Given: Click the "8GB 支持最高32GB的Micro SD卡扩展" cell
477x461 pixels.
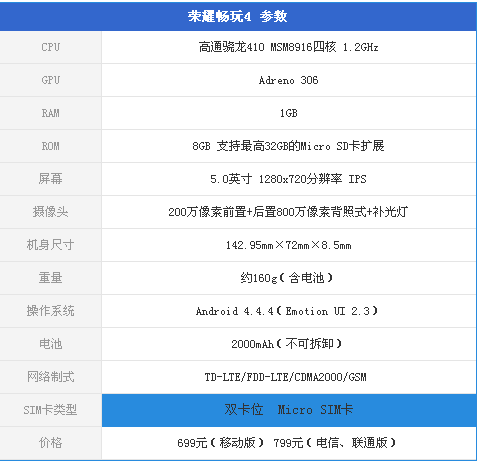Looking at the screenshot, I should tap(289, 146).
